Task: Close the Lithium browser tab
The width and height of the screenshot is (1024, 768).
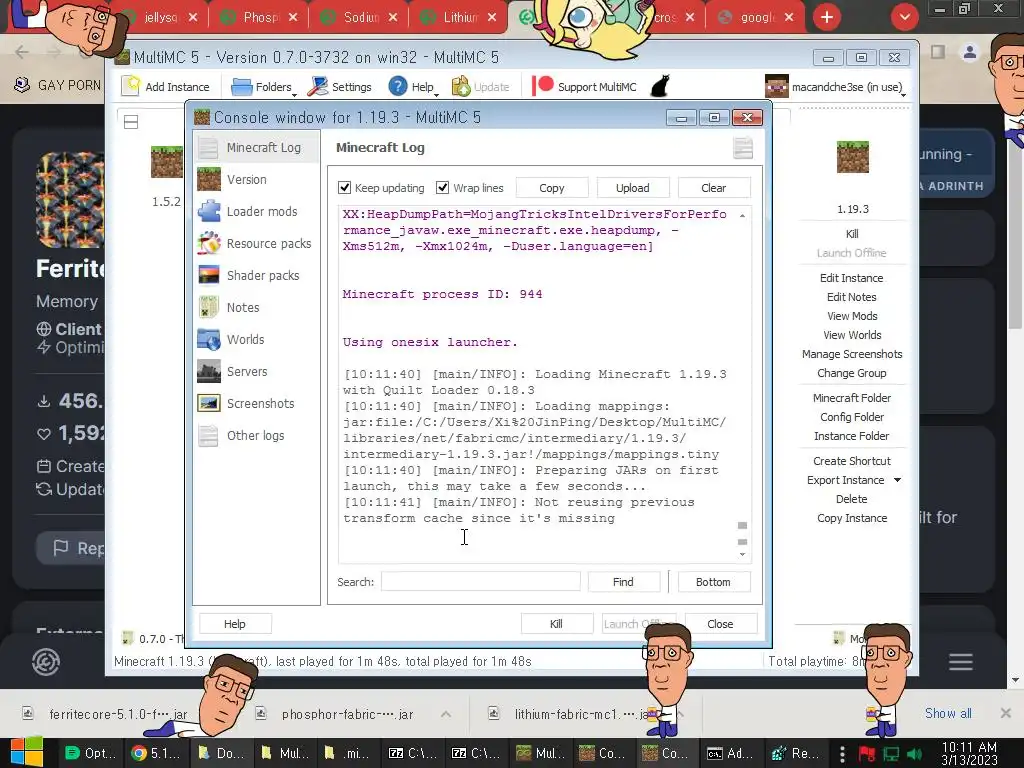Action: pos(492,18)
